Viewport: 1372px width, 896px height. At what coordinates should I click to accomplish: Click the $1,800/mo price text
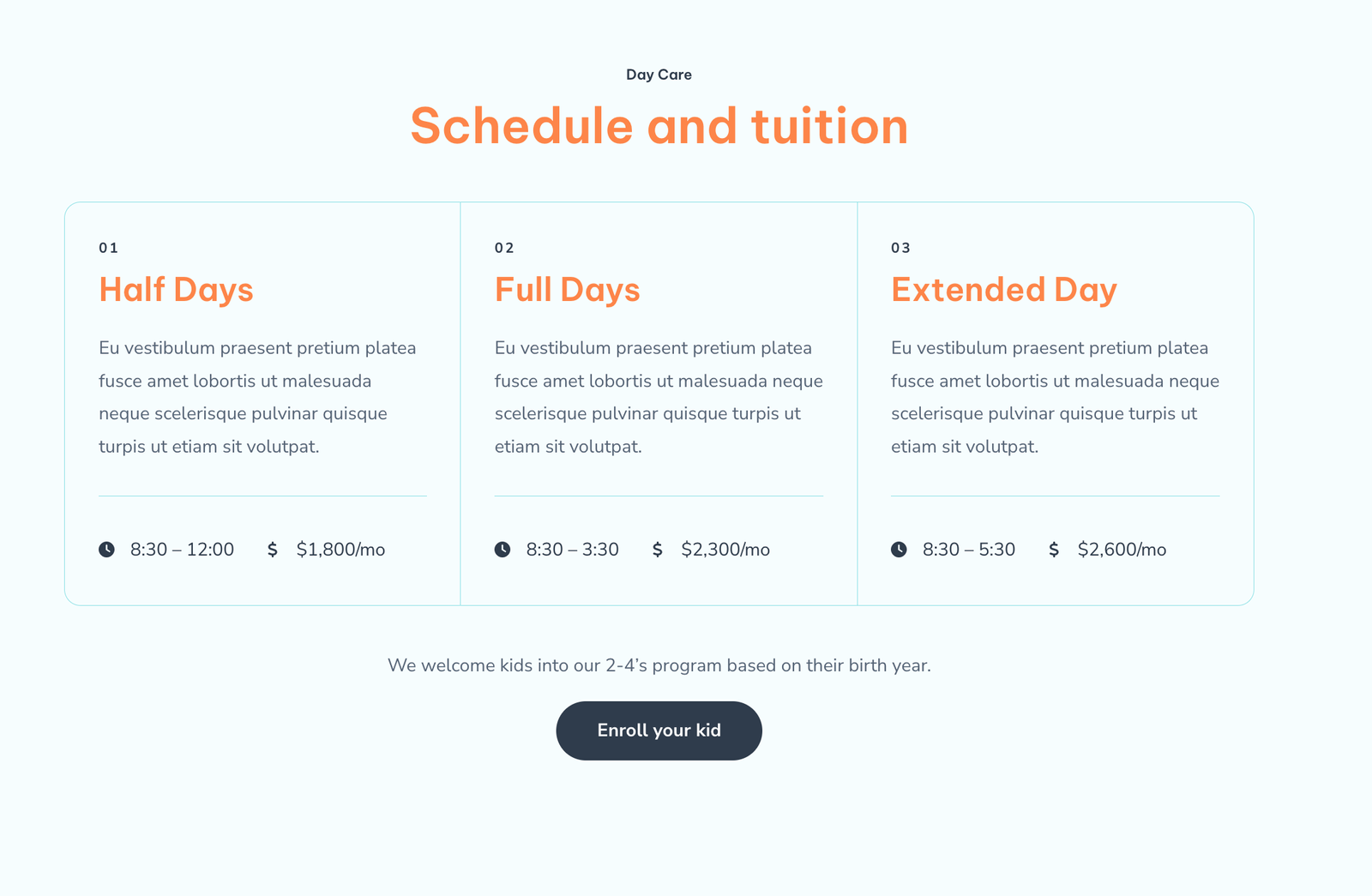340,550
